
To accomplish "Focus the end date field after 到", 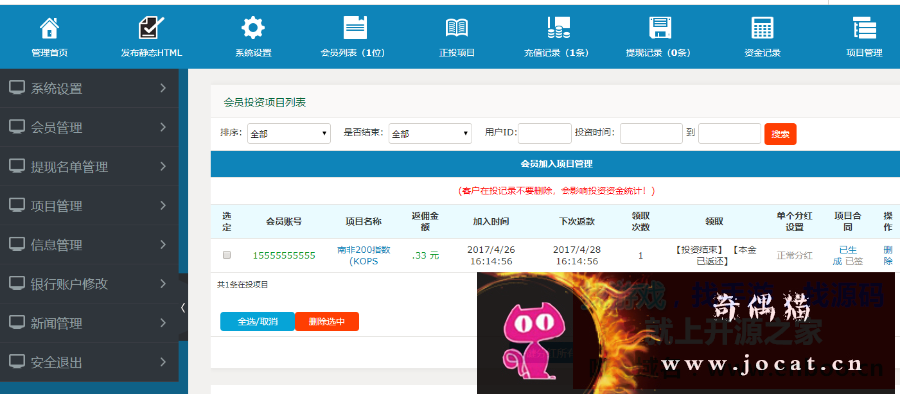I will pos(730,133).
